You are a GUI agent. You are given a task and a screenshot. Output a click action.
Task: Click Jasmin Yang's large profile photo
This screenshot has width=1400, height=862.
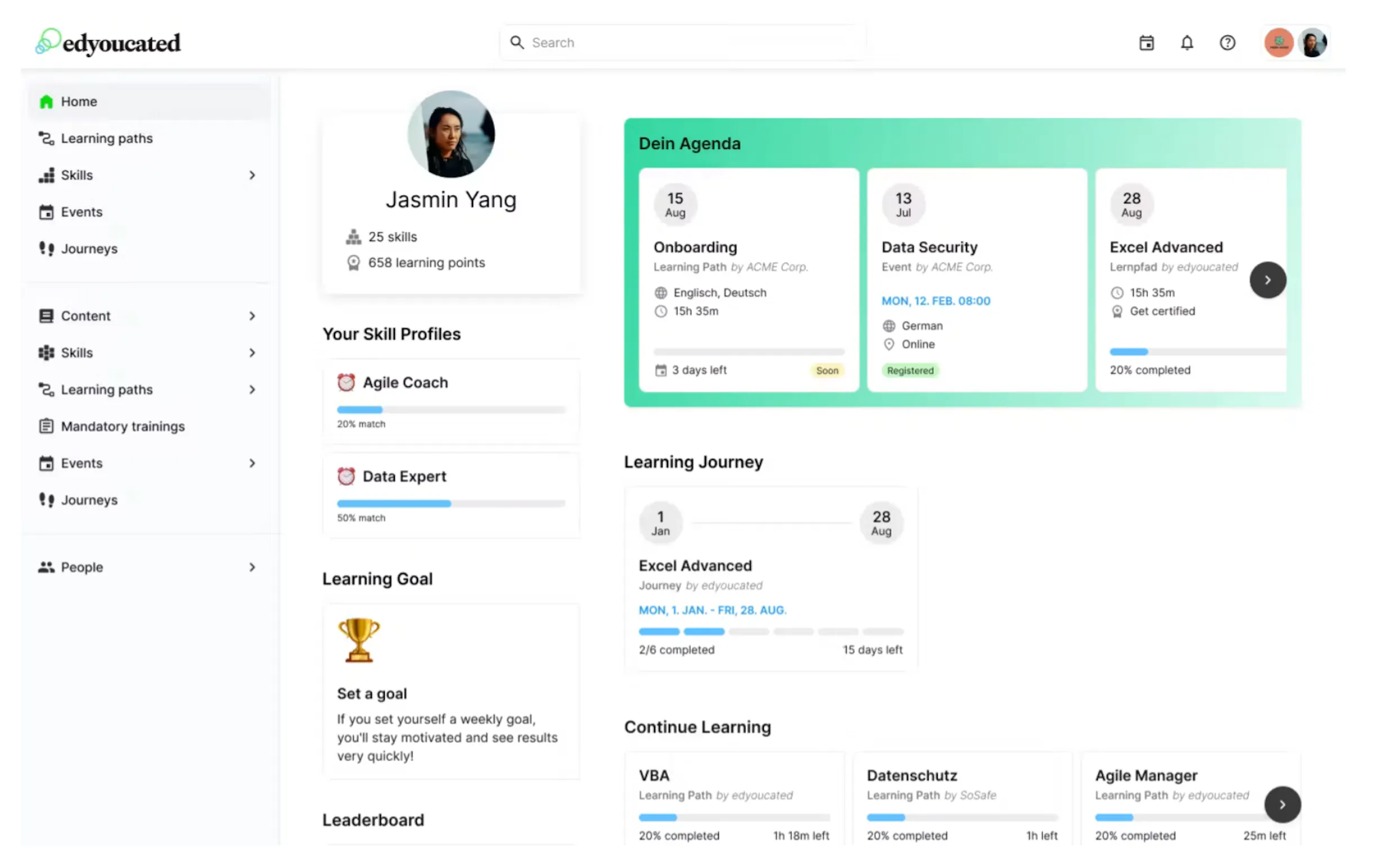tap(451, 134)
